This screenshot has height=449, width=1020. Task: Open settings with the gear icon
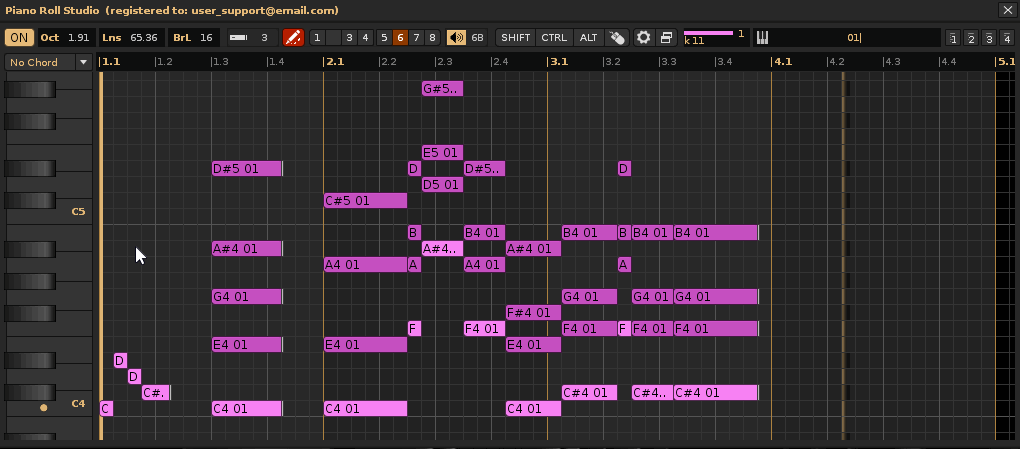pyautogui.click(x=644, y=38)
